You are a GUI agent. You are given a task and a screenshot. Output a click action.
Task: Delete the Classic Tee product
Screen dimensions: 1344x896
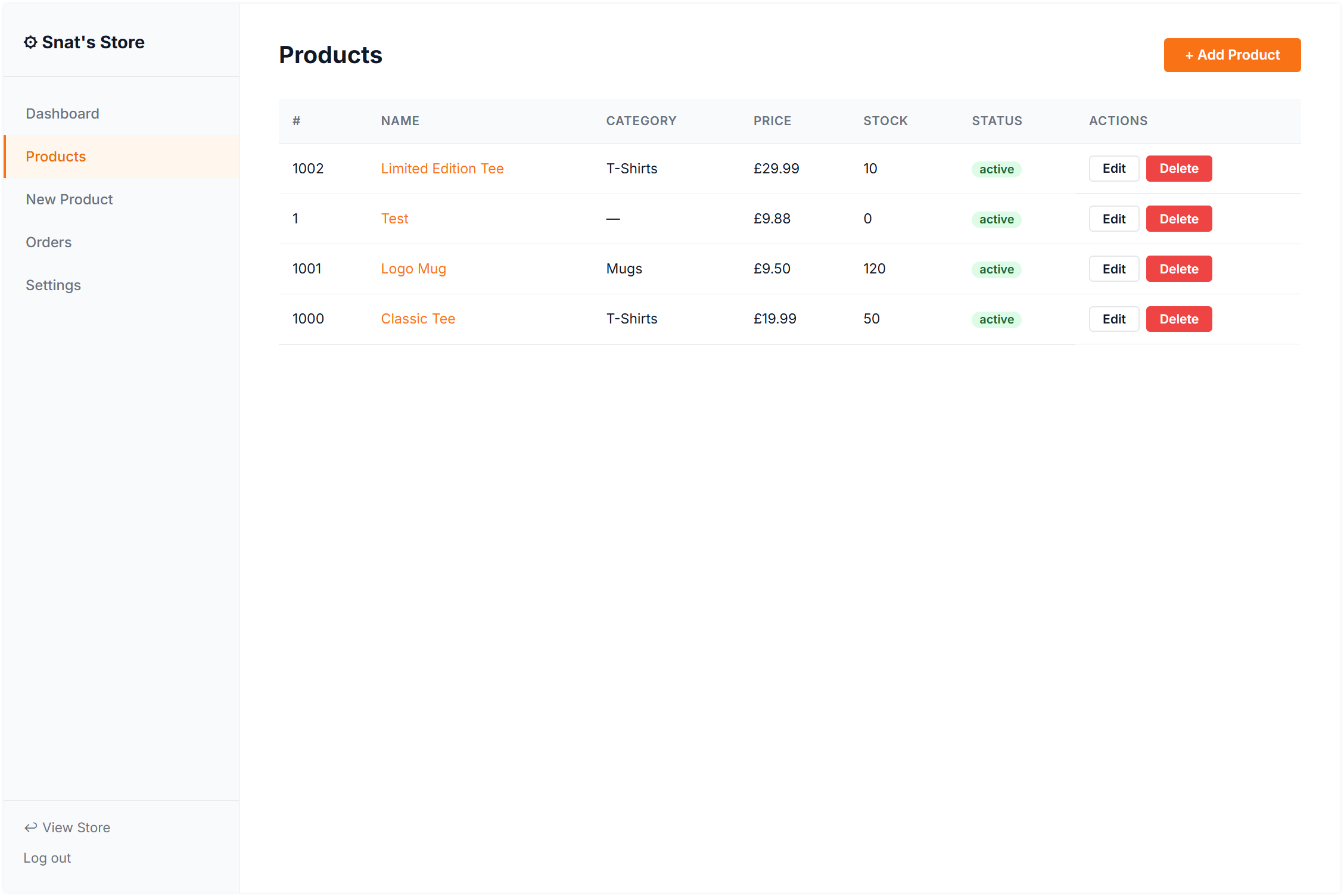pos(1178,319)
